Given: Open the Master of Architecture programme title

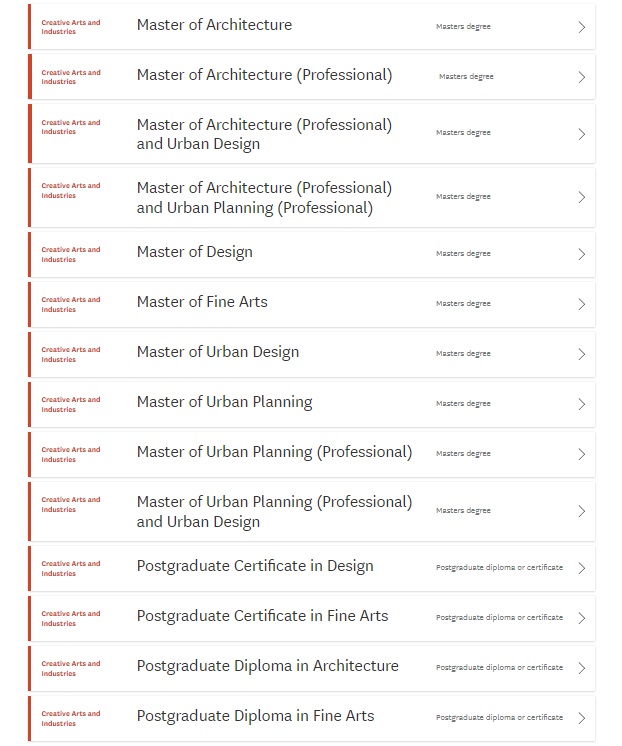Looking at the screenshot, I should 214,25.
